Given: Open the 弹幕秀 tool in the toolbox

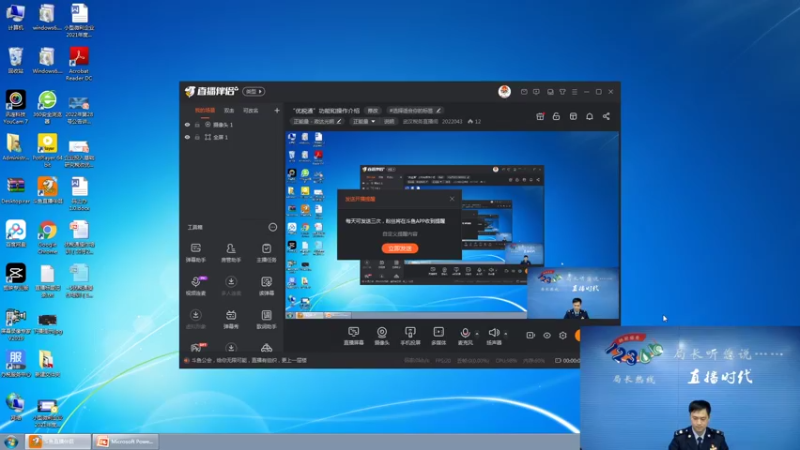Looking at the screenshot, I should 231,319.
